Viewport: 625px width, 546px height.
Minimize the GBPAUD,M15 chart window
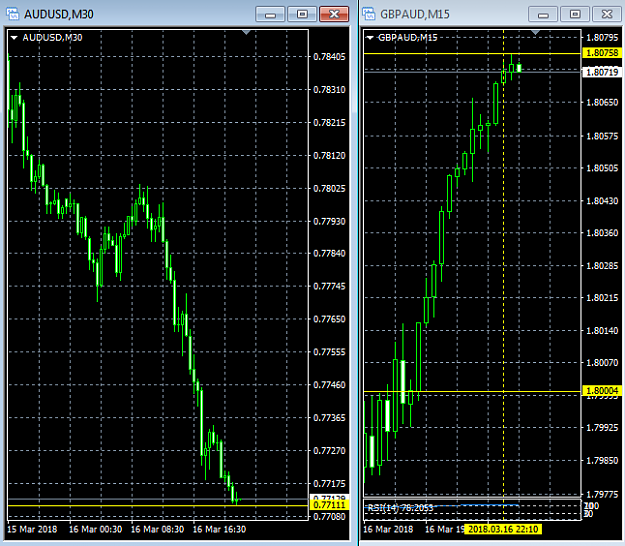point(543,14)
